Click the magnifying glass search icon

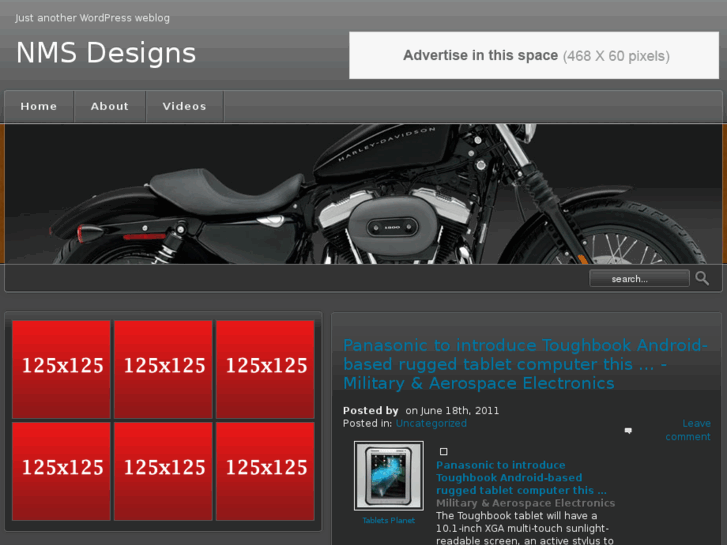pos(702,278)
